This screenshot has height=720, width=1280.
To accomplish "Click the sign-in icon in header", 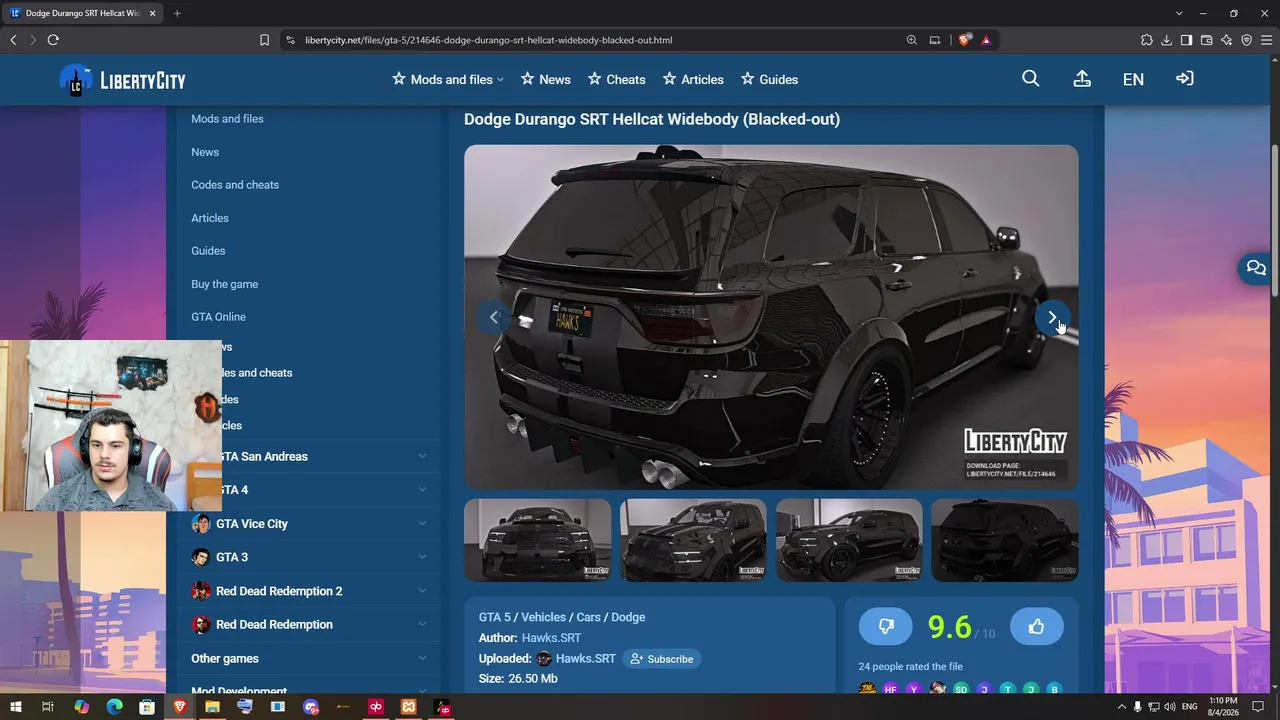I will coord(1185,79).
